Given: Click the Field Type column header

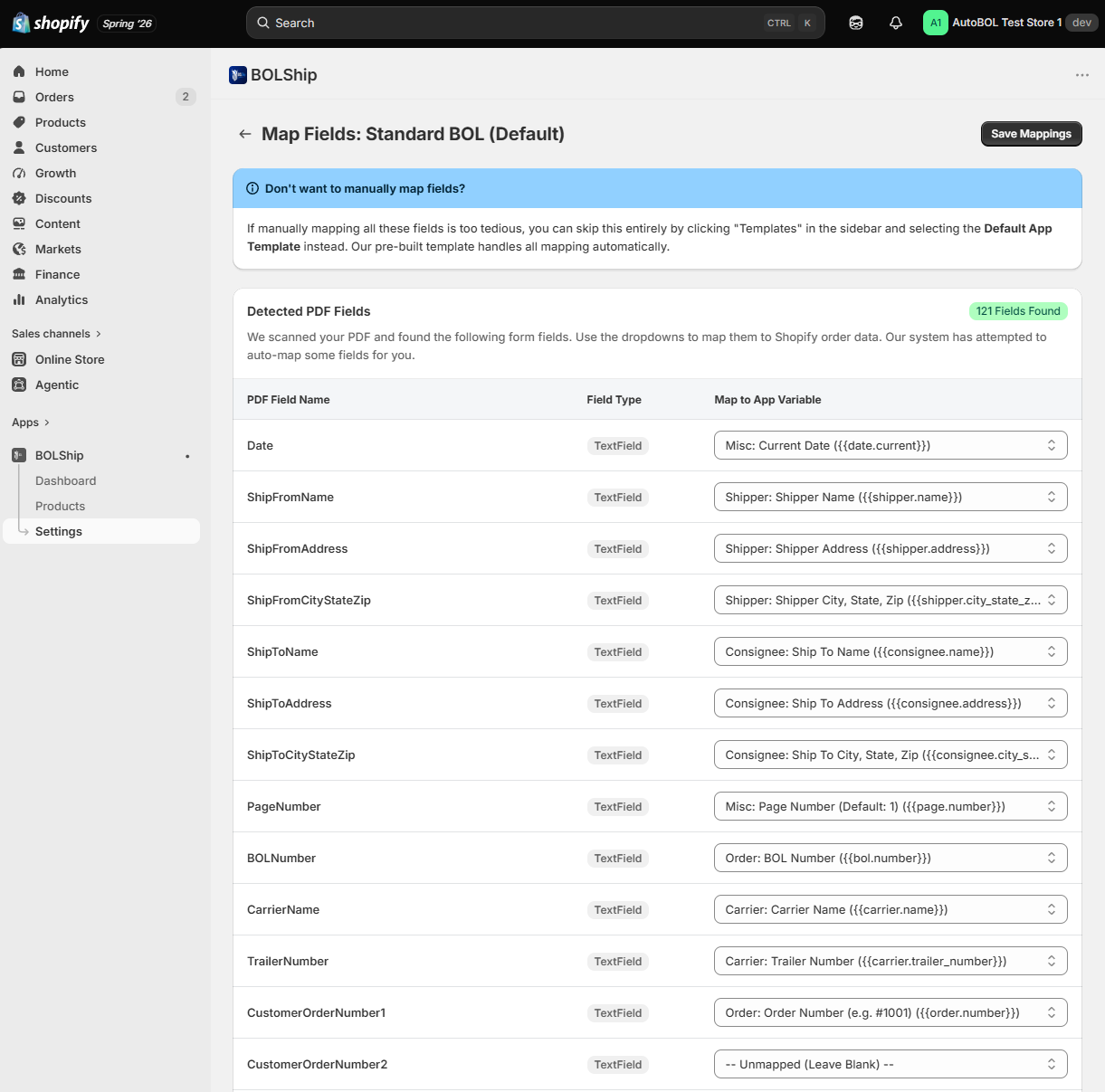Looking at the screenshot, I should (x=614, y=400).
